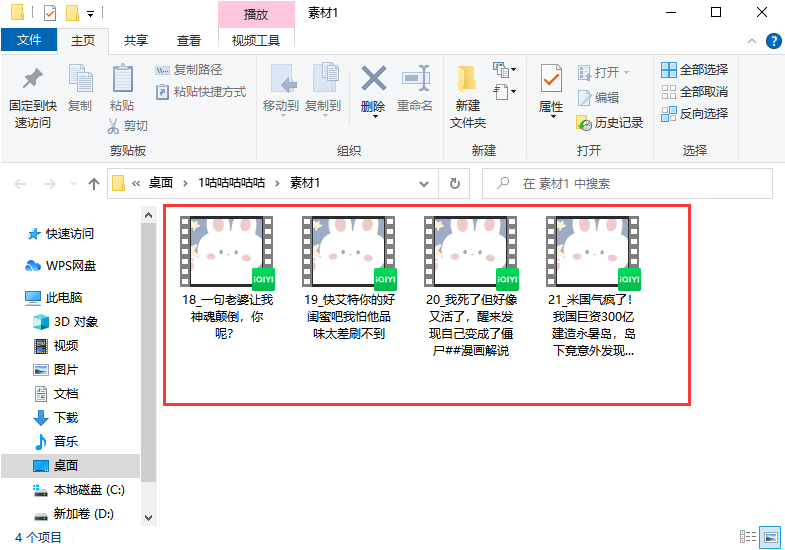The width and height of the screenshot is (785, 550).
Task: Switch to Details view layout
Action: tap(748, 537)
